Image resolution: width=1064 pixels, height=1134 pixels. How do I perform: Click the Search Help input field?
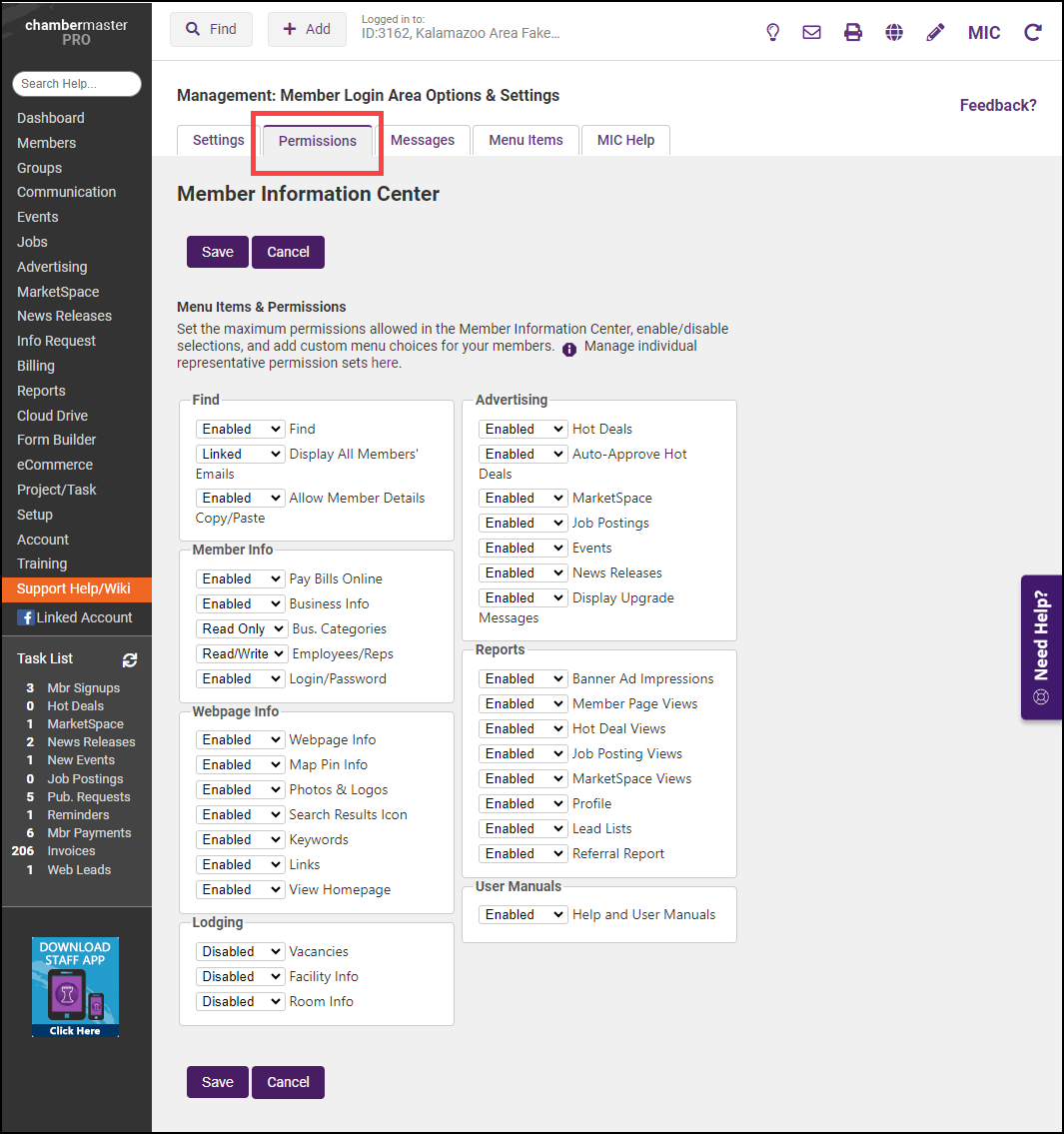tap(77, 84)
